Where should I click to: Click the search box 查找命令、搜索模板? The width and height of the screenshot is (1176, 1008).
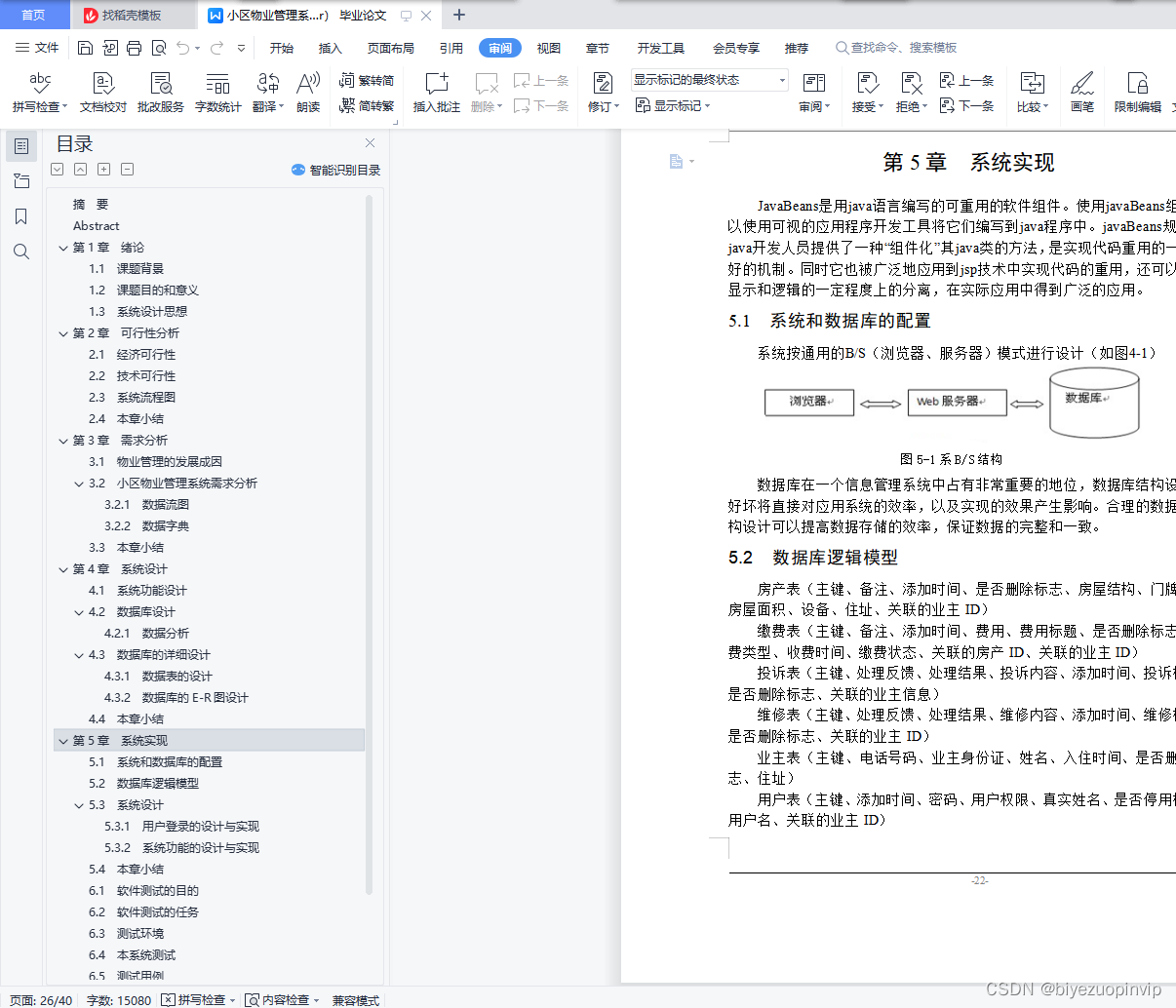click(897, 47)
